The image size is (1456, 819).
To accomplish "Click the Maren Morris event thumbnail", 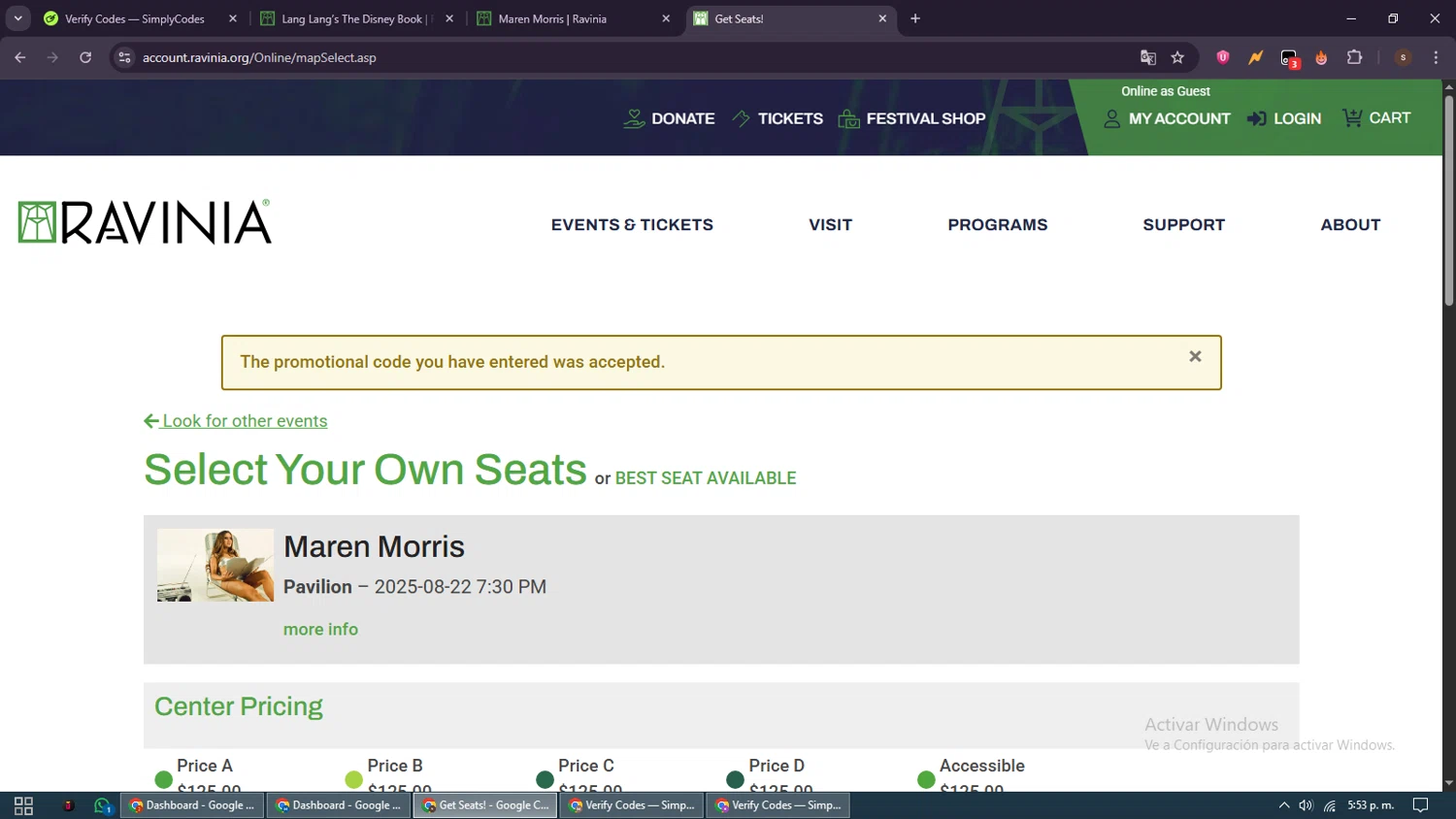I will (215, 565).
